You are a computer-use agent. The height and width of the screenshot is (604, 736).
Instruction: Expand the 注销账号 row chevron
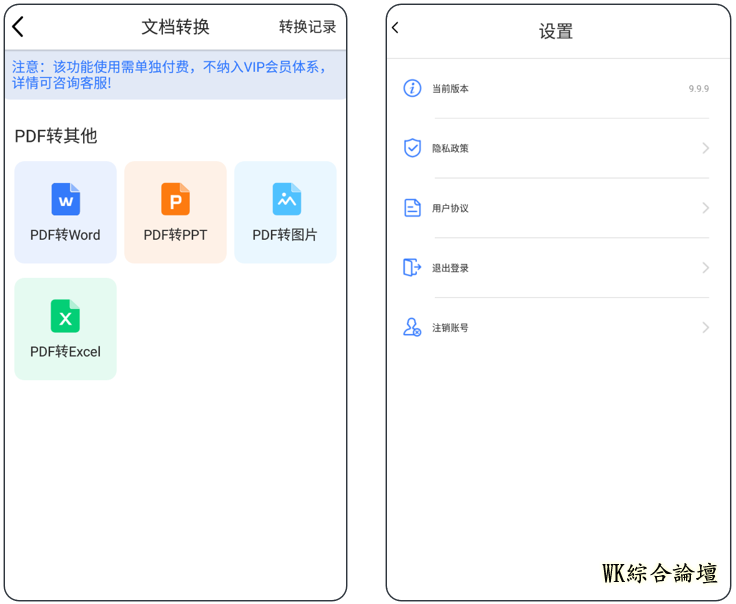tap(705, 328)
